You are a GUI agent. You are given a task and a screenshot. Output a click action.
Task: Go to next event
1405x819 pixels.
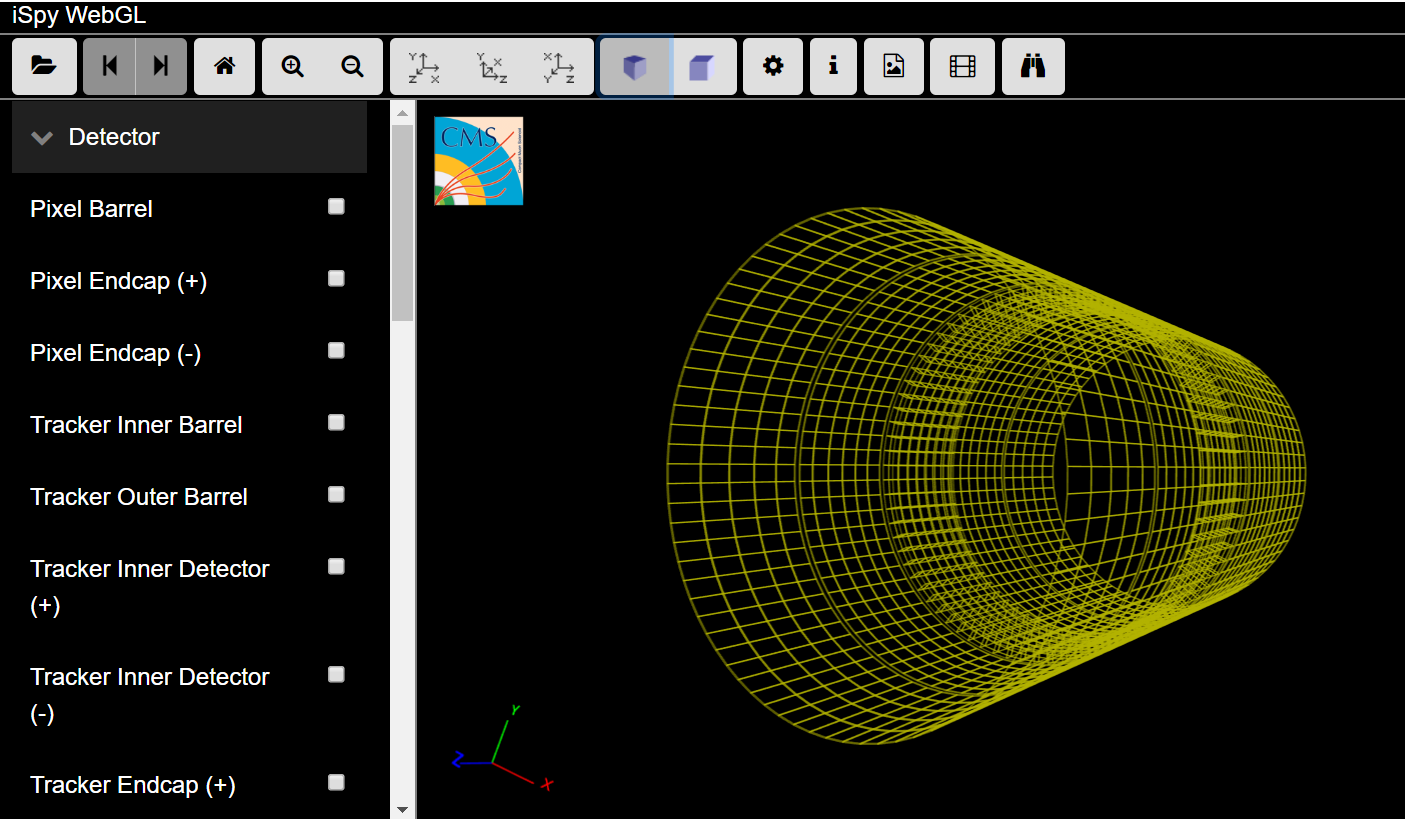[x=161, y=66]
